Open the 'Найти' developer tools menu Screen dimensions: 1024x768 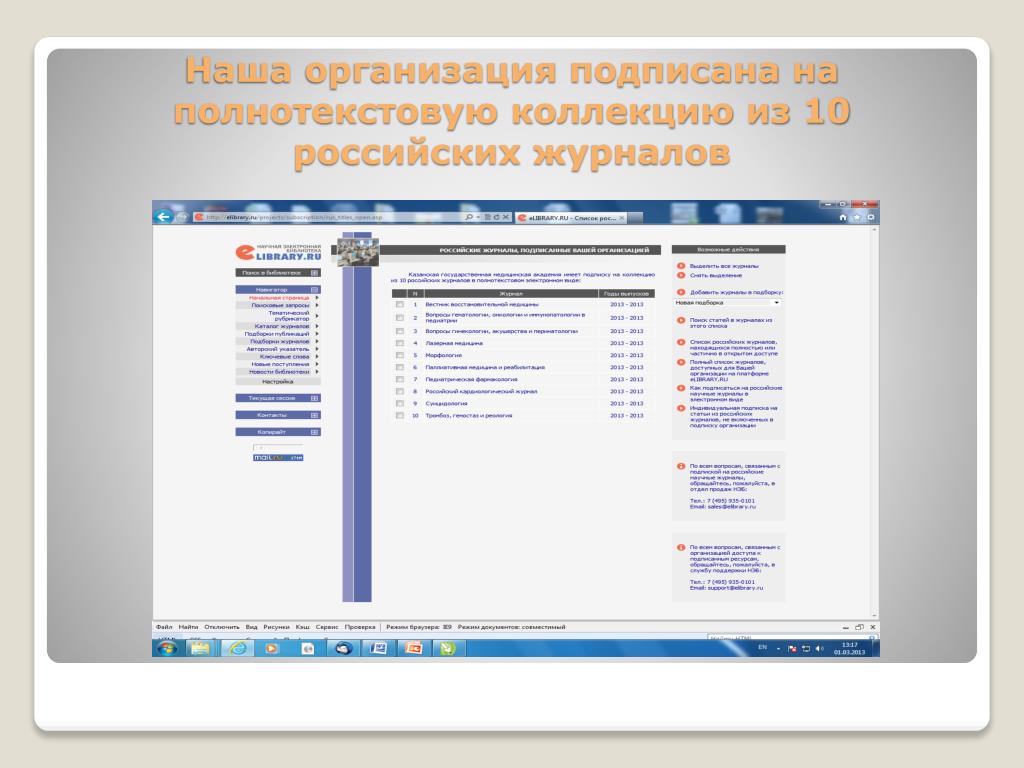click(188, 627)
